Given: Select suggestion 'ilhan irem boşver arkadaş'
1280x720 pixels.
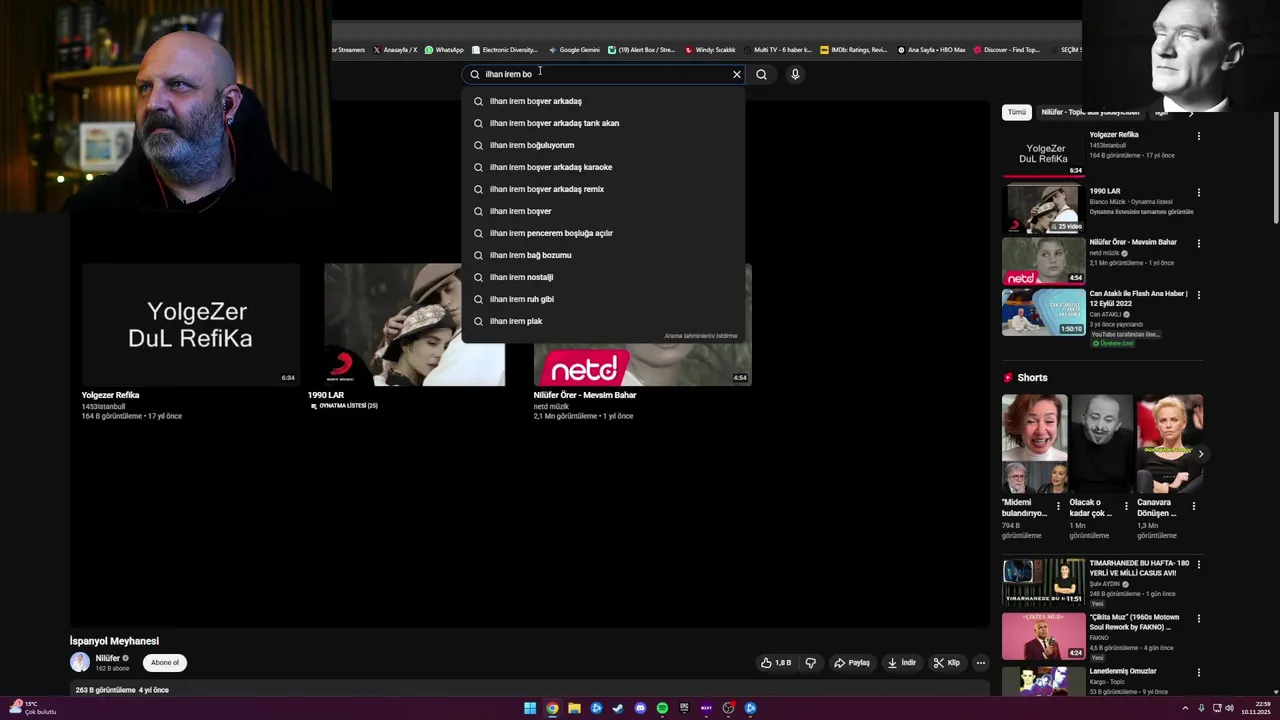Looking at the screenshot, I should click(x=604, y=101).
